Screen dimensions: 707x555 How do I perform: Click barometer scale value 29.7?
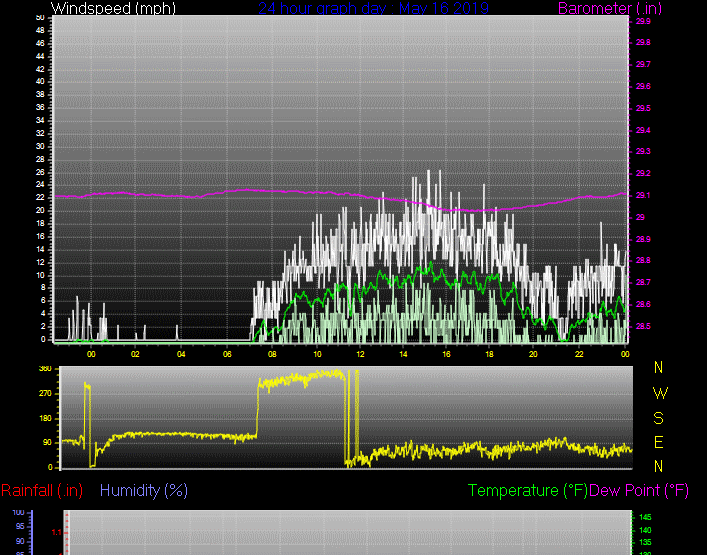coord(643,64)
